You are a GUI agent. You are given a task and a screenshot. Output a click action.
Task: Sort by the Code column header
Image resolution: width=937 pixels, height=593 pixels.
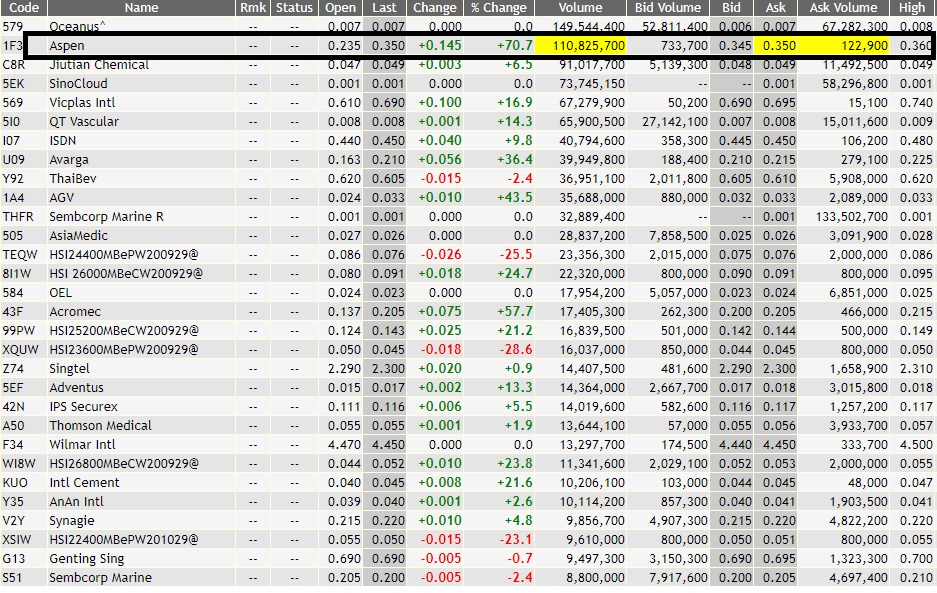[x=23, y=8]
